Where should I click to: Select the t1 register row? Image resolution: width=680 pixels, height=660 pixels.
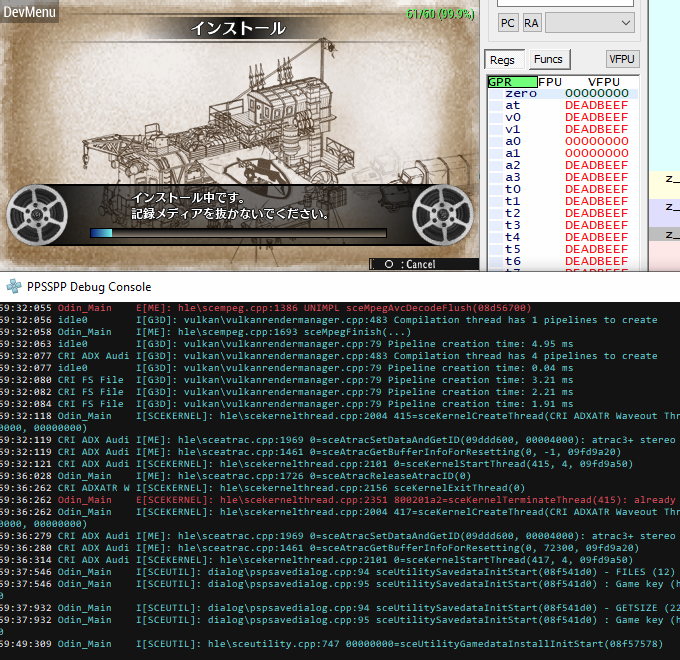click(563, 201)
